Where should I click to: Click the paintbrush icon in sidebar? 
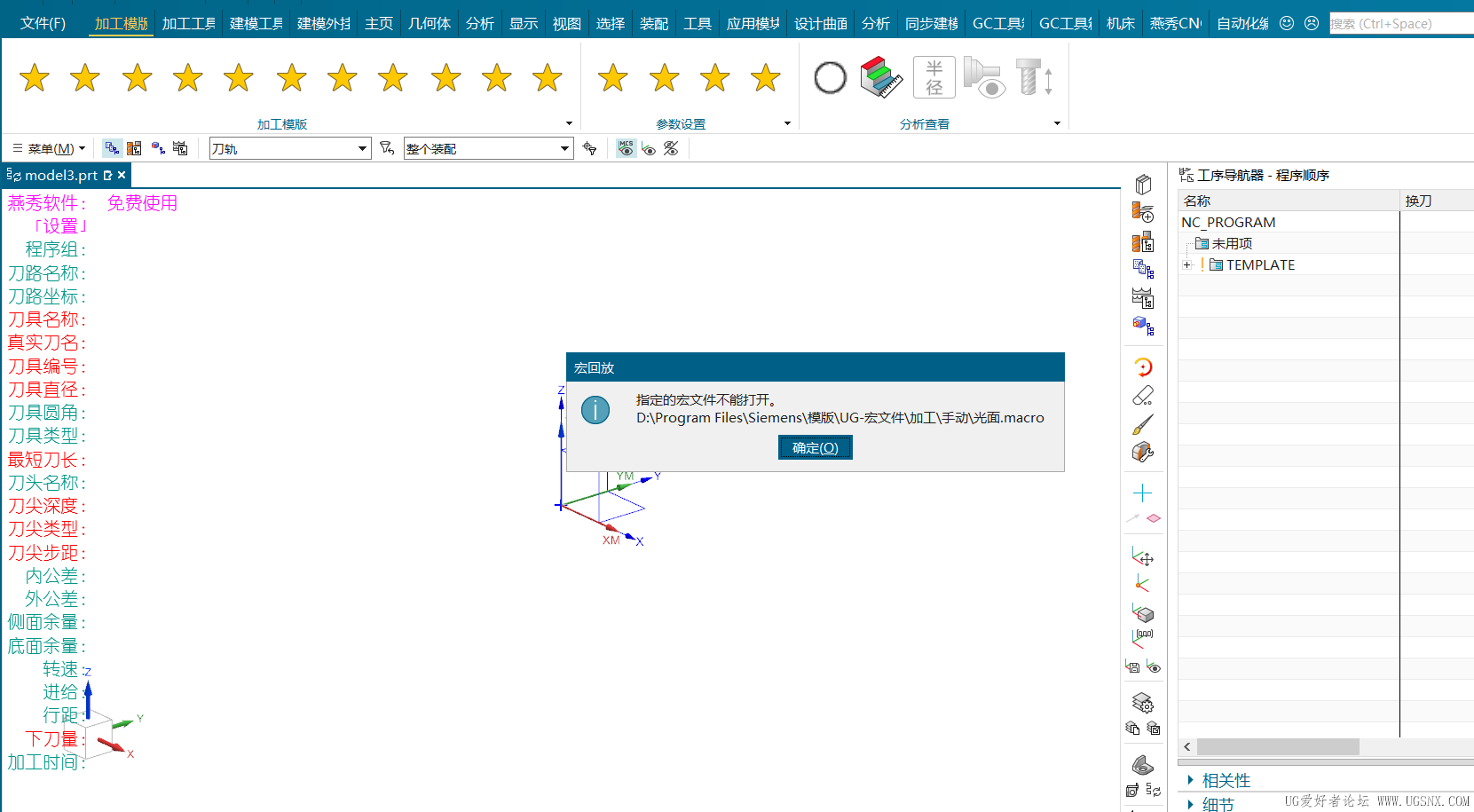point(1143,424)
